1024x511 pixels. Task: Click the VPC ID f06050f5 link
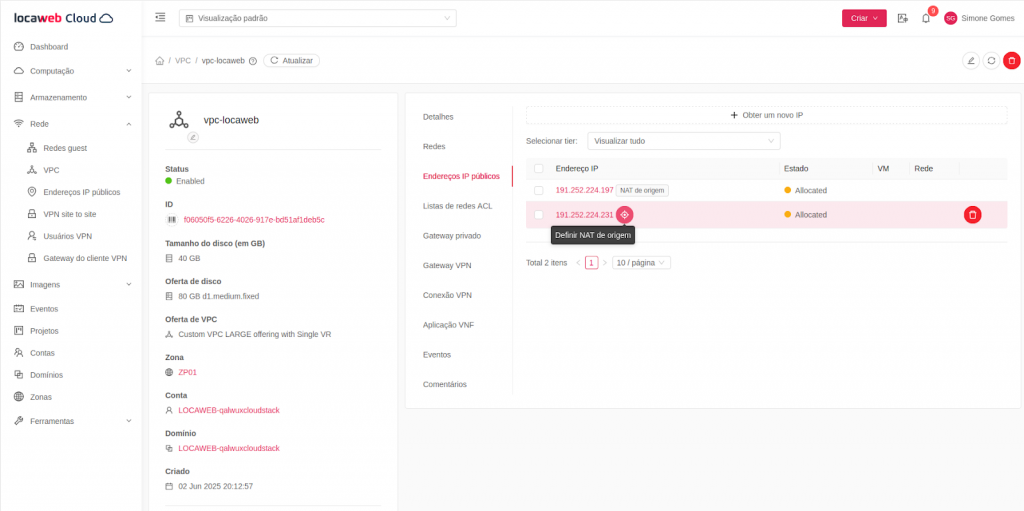[254, 220]
